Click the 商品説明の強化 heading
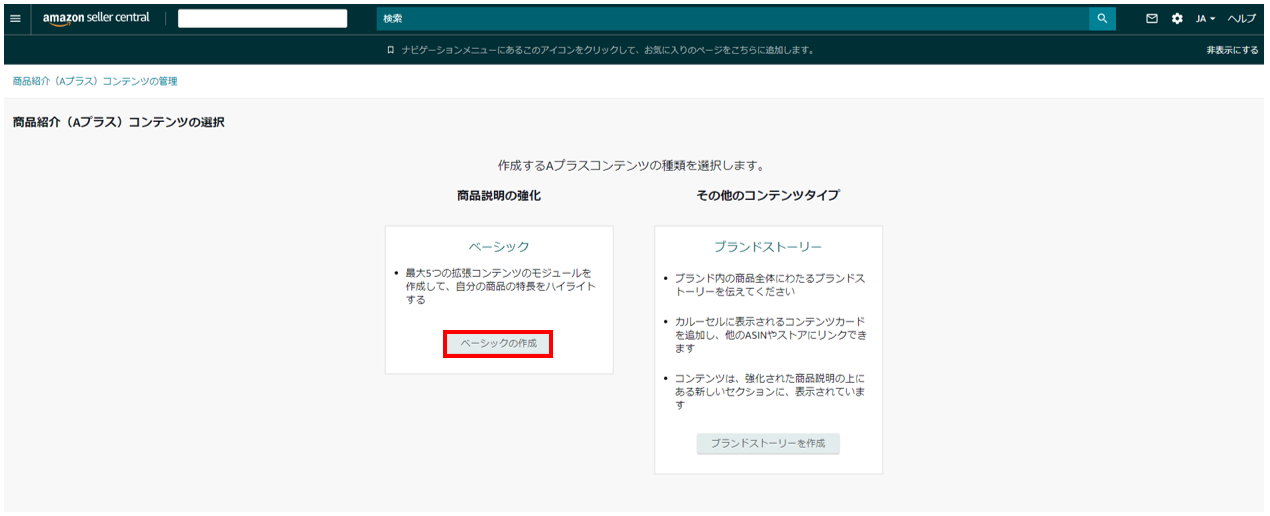This screenshot has width=1270, height=516. coord(499,196)
